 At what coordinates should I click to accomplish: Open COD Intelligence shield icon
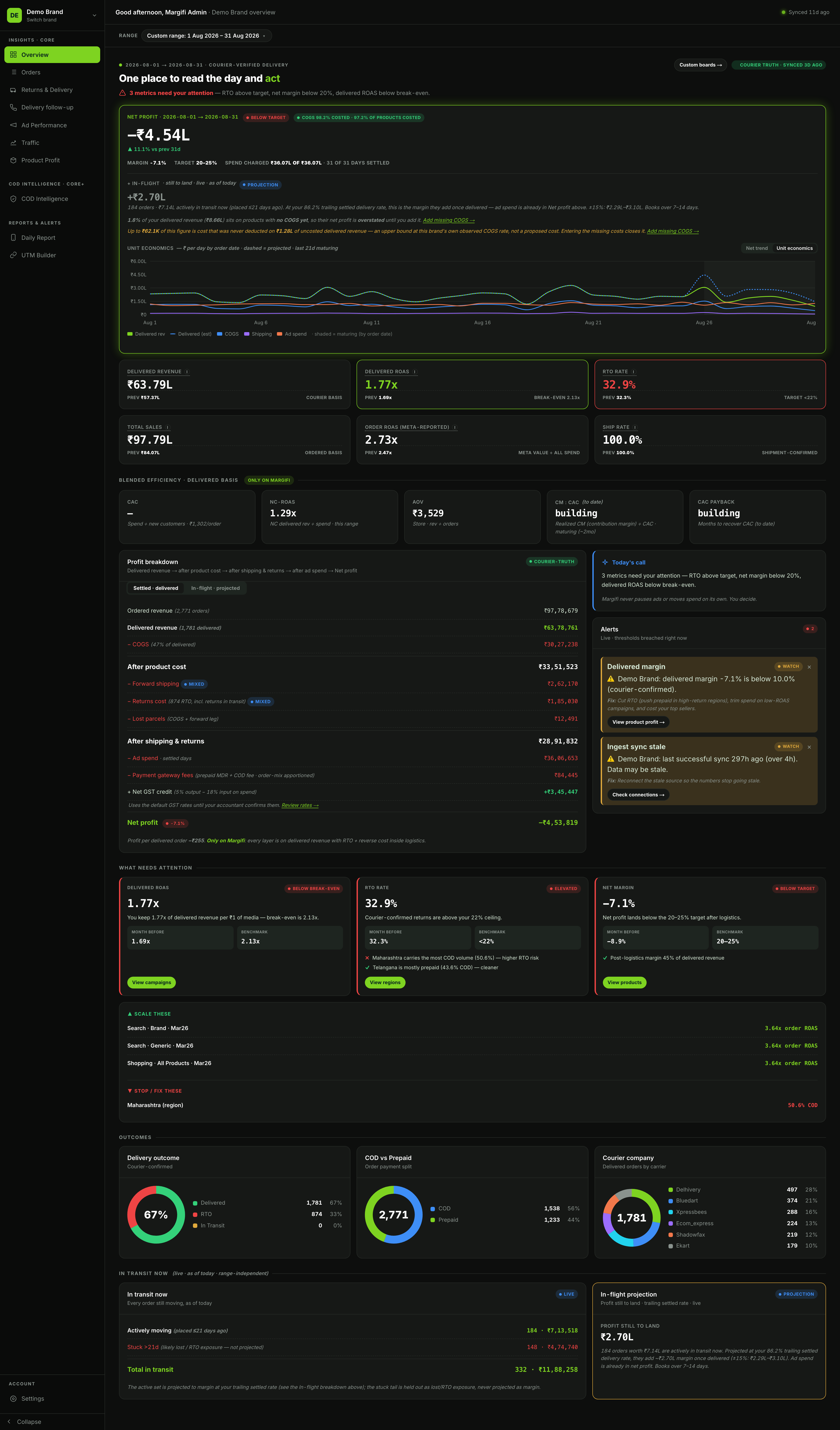point(14,199)
